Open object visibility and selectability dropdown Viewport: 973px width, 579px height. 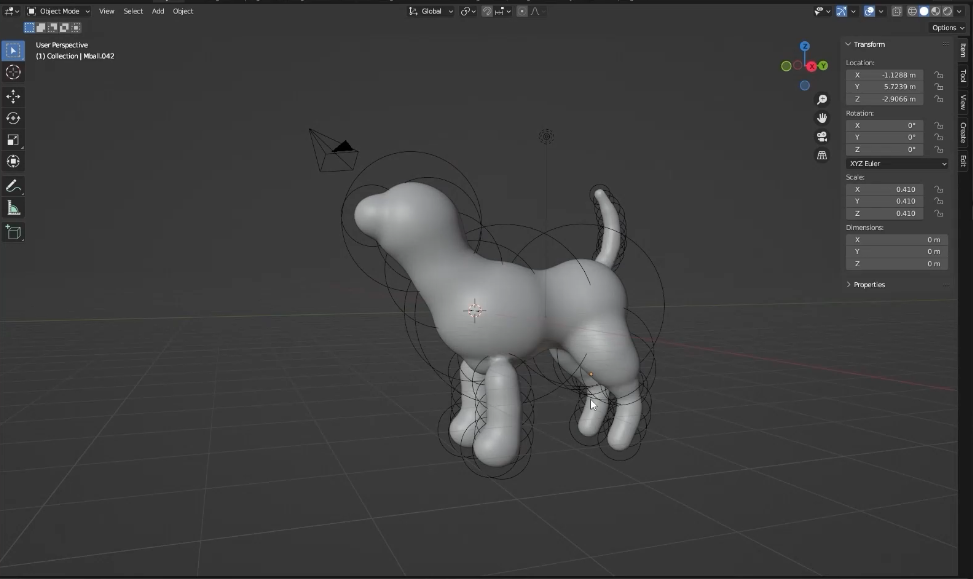[x=822, y=11]
